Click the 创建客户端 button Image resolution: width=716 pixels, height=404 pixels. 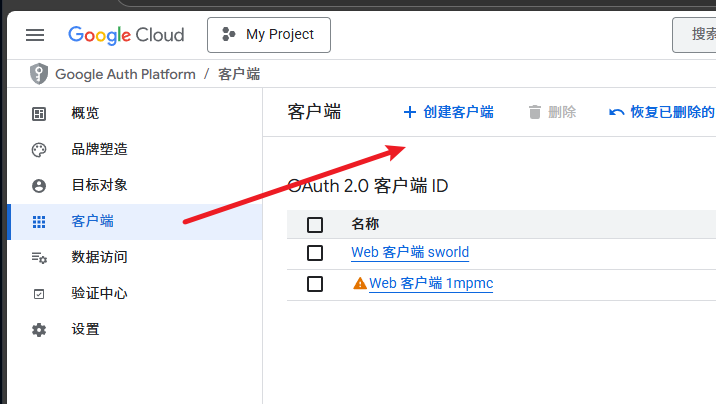point(448,112)
